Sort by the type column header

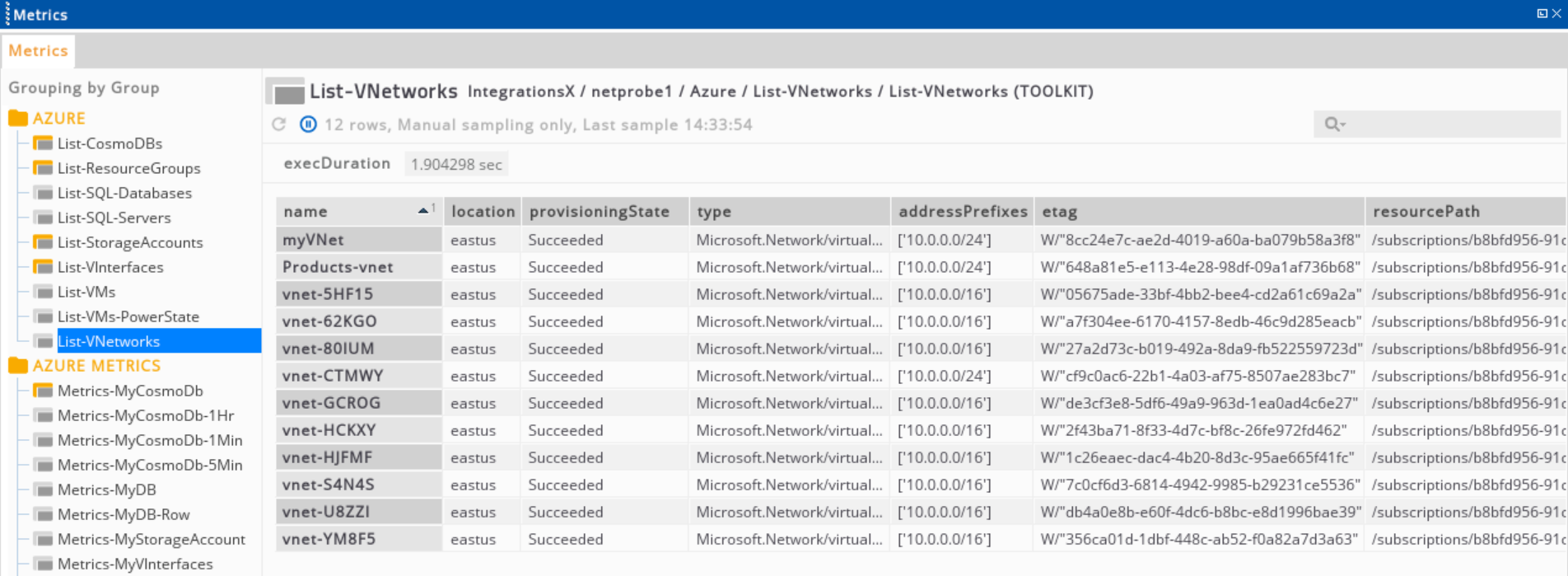(790, 212)
